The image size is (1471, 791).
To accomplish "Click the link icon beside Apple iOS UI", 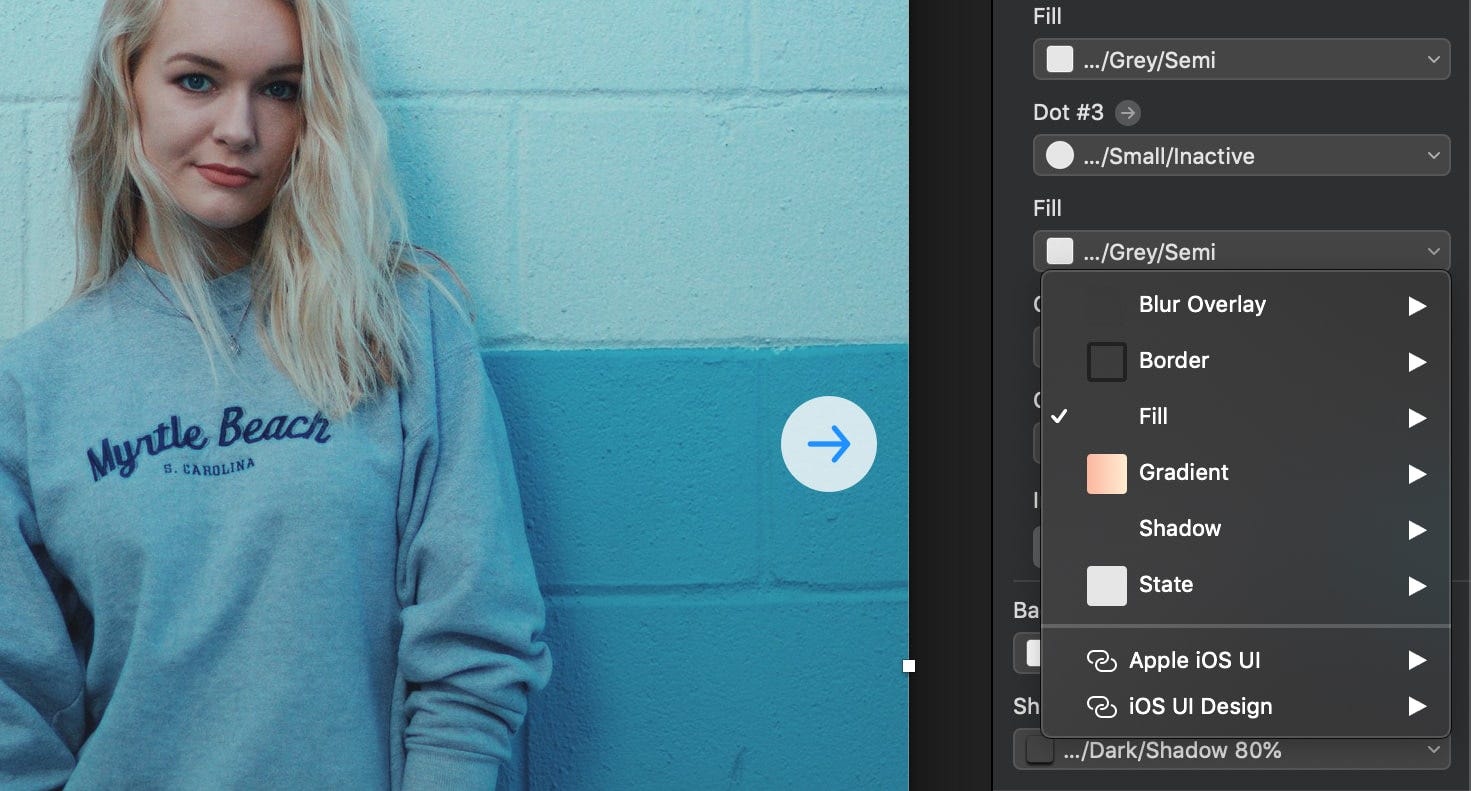I will [1101, 660].
